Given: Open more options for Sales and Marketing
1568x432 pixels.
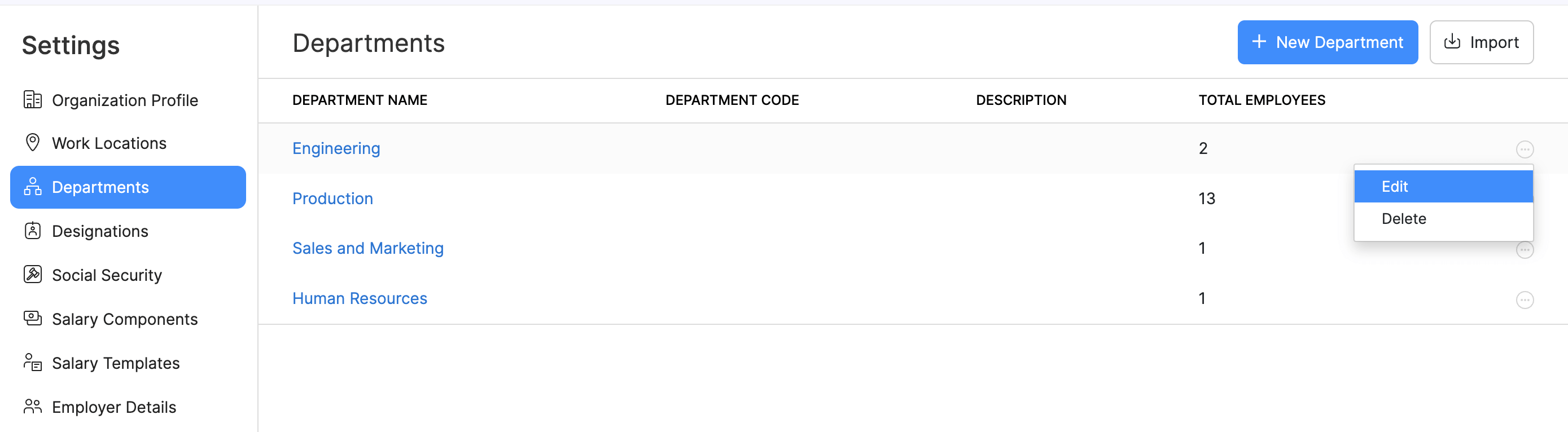Looking at the screenshot, I should point(1524,250).
